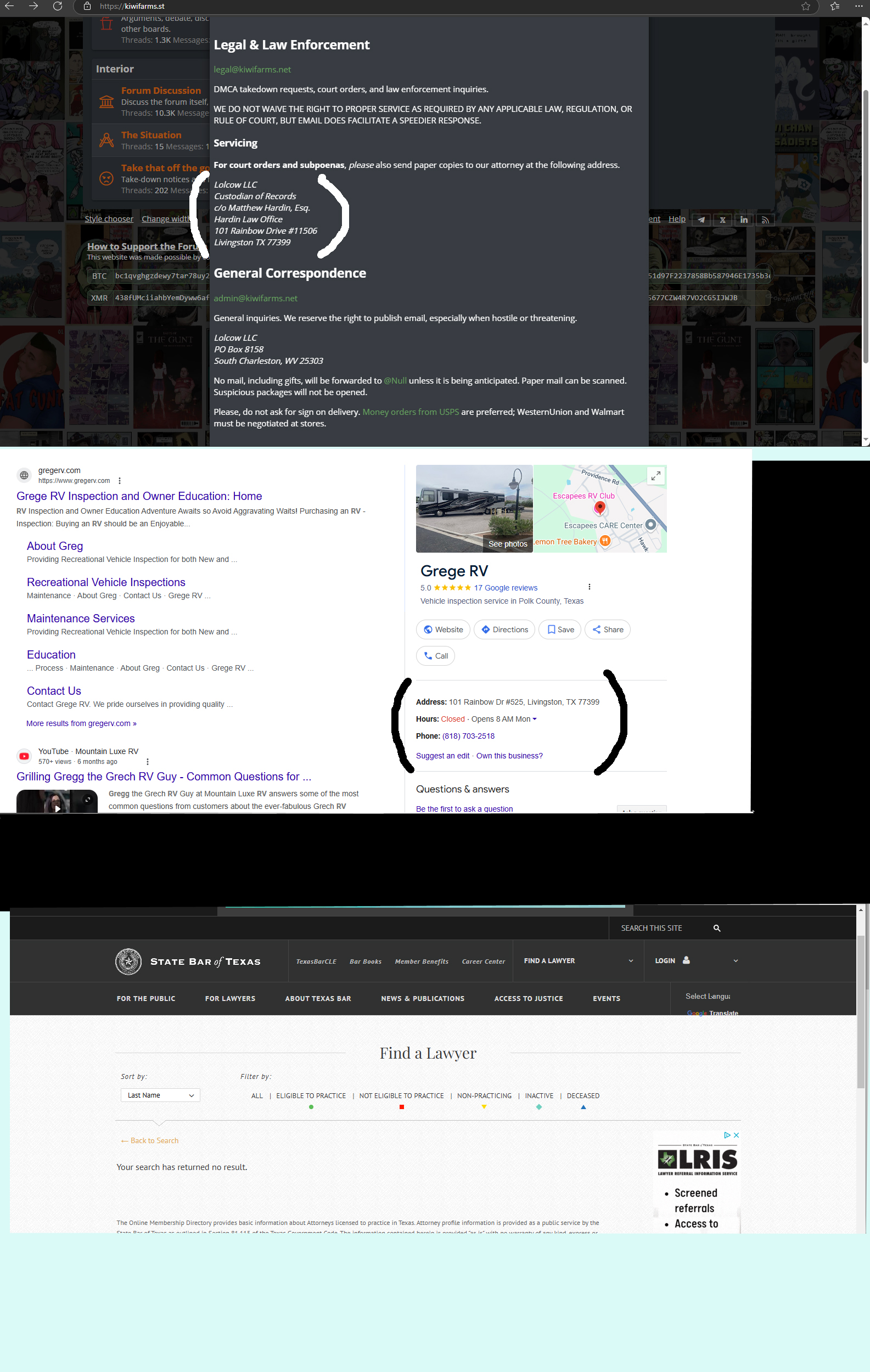This screenshot has width=870, height=1372.
Task: Click the Website button for Grege RV
Action: 444,629
